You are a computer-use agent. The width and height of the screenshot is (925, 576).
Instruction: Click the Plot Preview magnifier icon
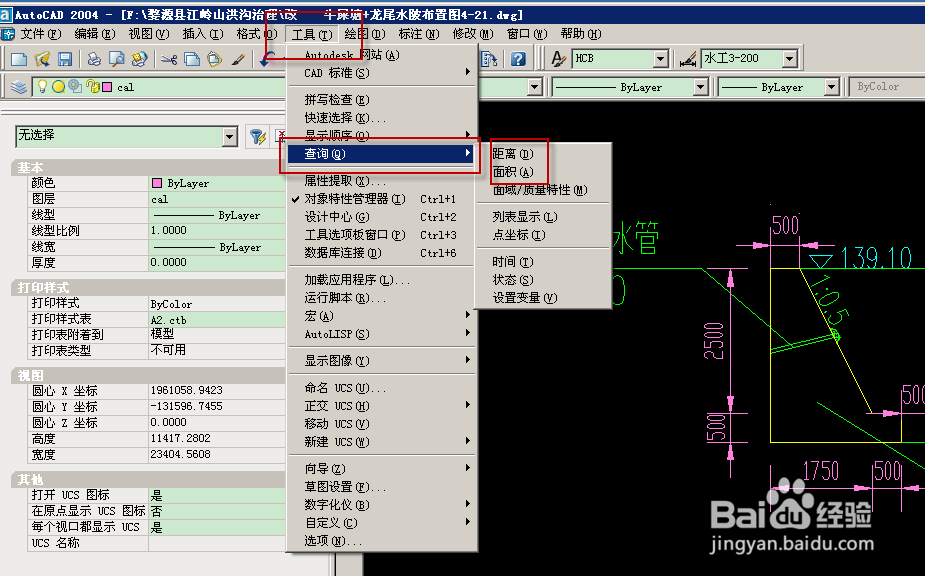point(117,59)
